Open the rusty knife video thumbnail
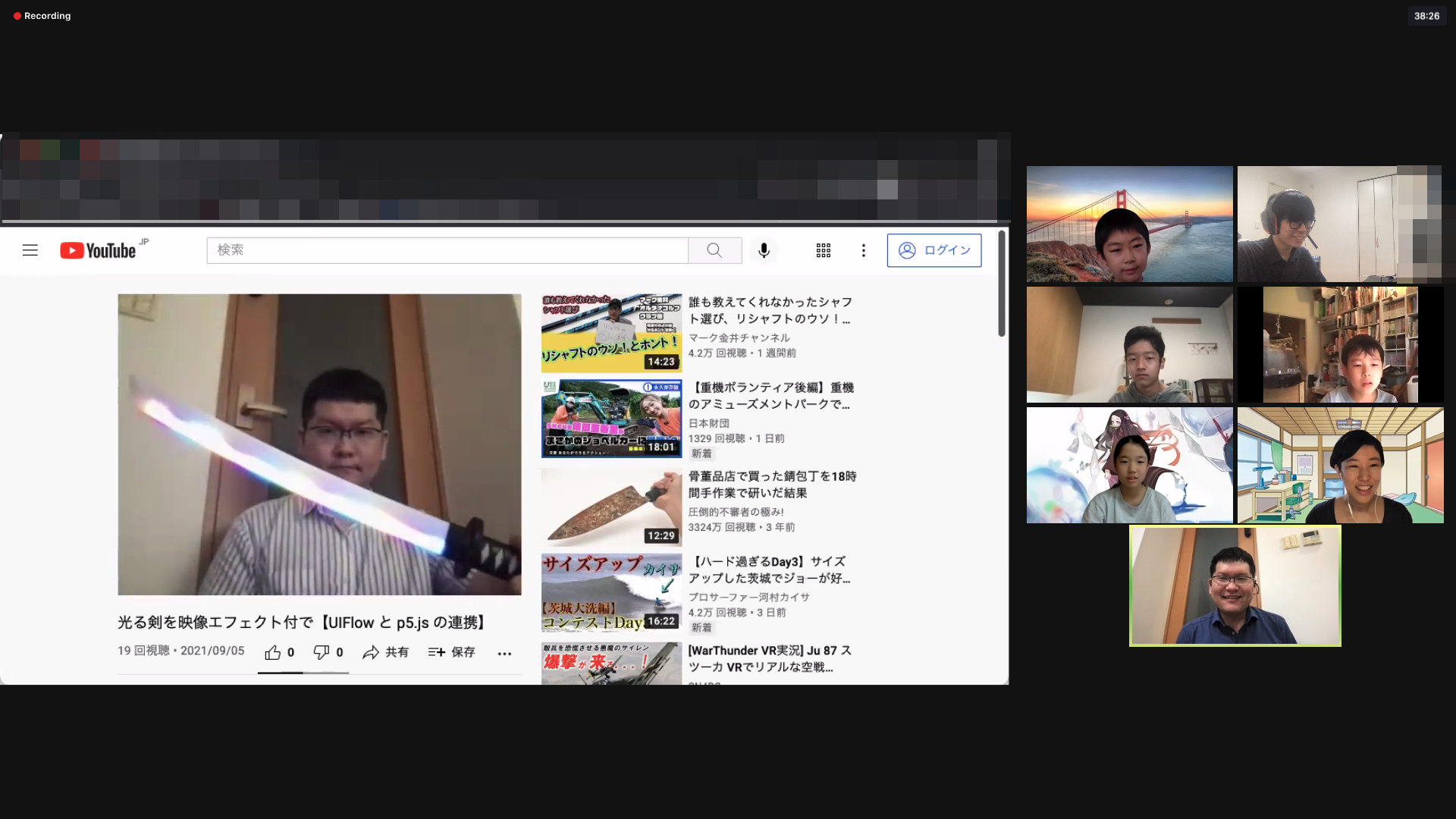The image size is (1456, 819). [611, 507]
